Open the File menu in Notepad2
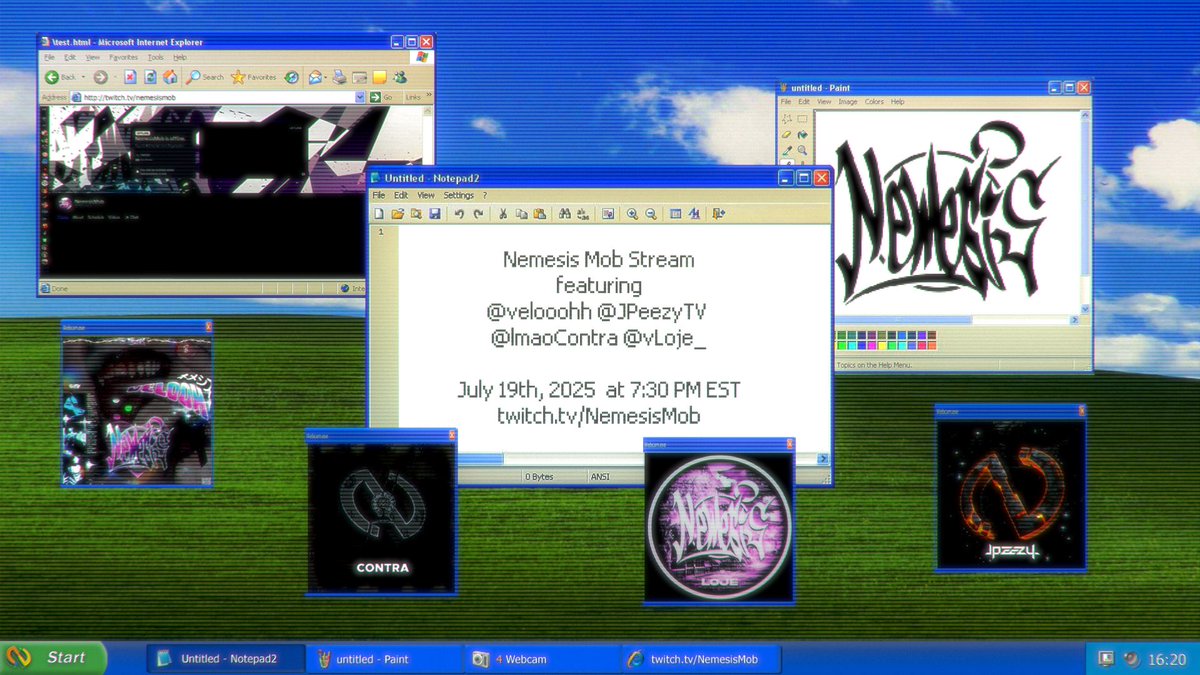The image size is (1200, 675). (x=379, y=195)
